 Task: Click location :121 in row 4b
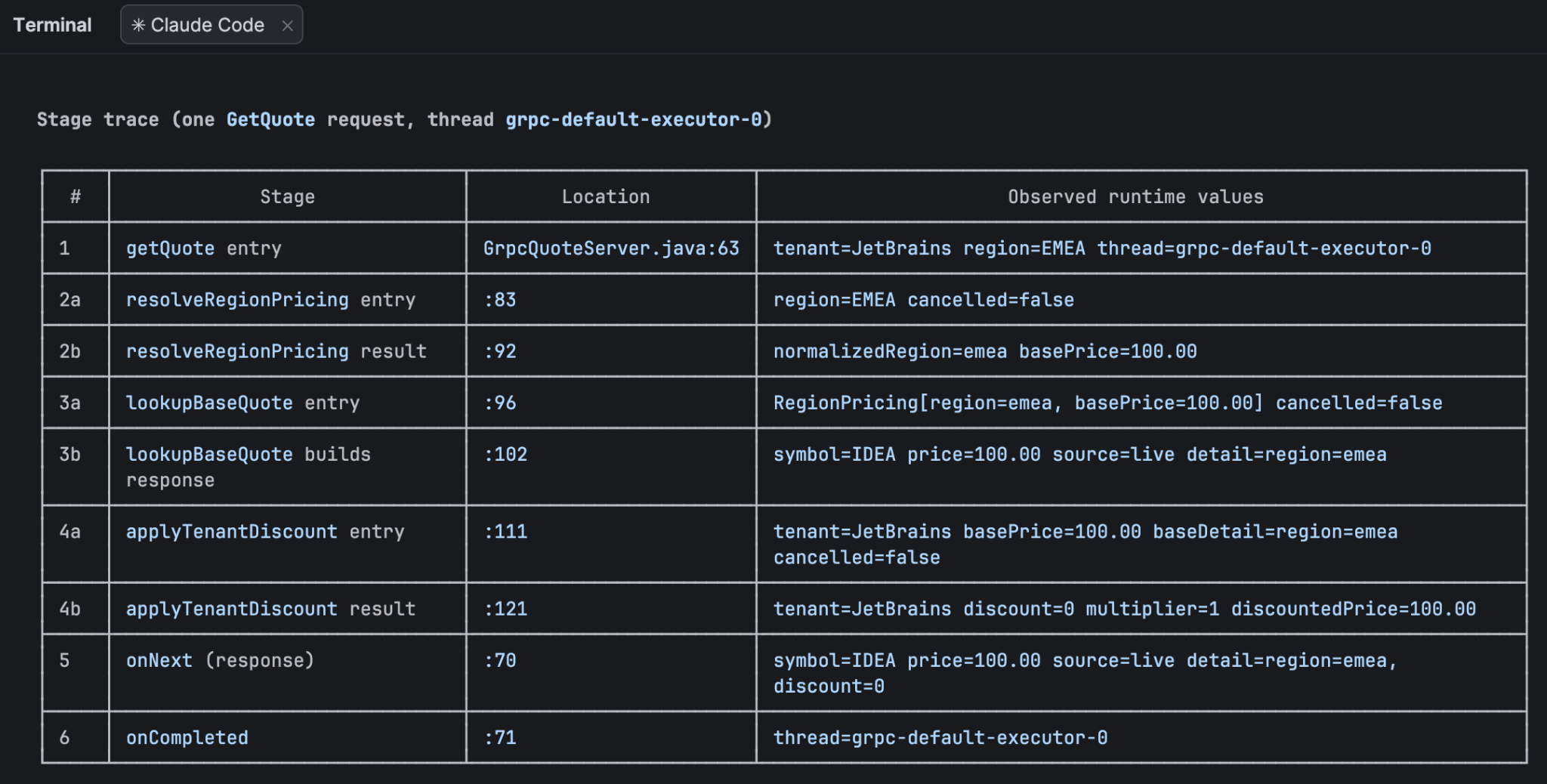(x=505, y=609)
